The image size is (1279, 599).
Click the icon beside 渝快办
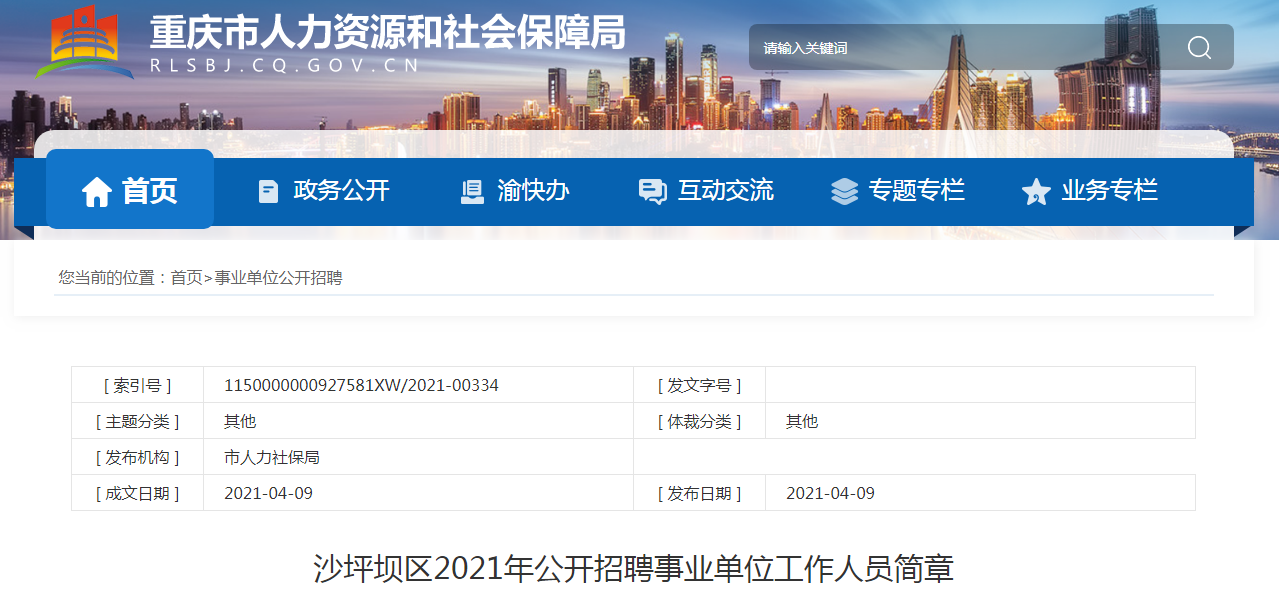[x=472, y=191]
